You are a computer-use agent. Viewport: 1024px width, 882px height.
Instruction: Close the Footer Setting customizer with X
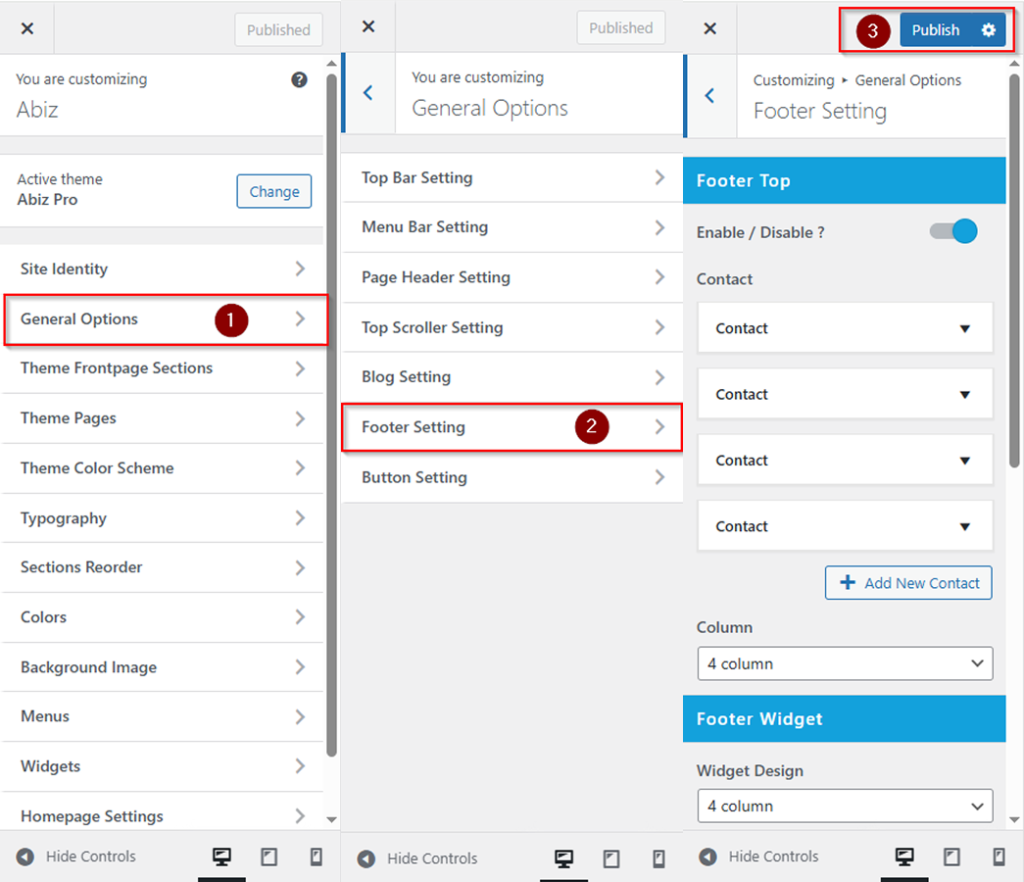point(710,29)
